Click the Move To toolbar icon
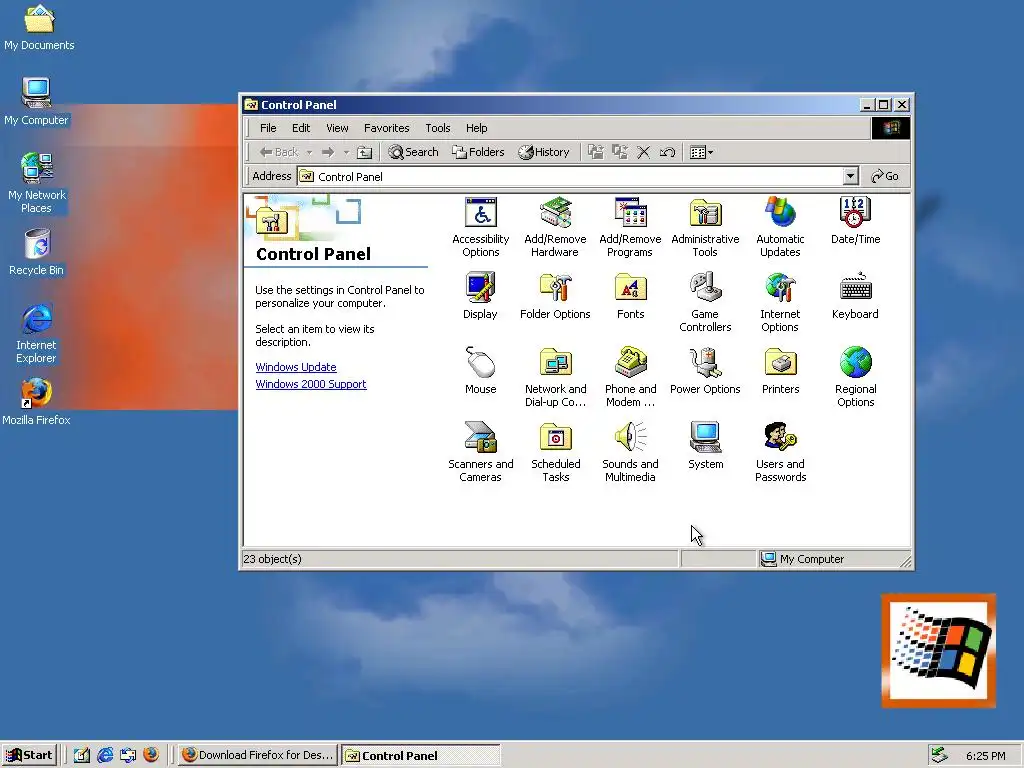1024x768 pixels. point(595,152)
